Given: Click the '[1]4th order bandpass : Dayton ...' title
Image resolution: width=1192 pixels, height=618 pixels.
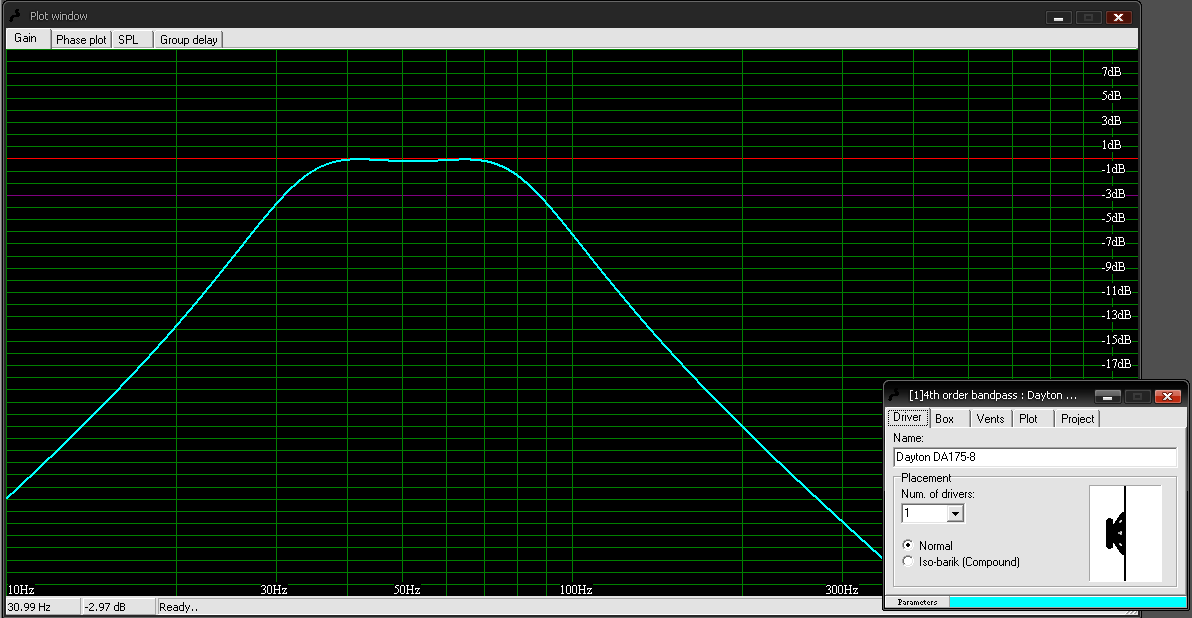Looking at the screenshot, I should click(x=993, y=395).
